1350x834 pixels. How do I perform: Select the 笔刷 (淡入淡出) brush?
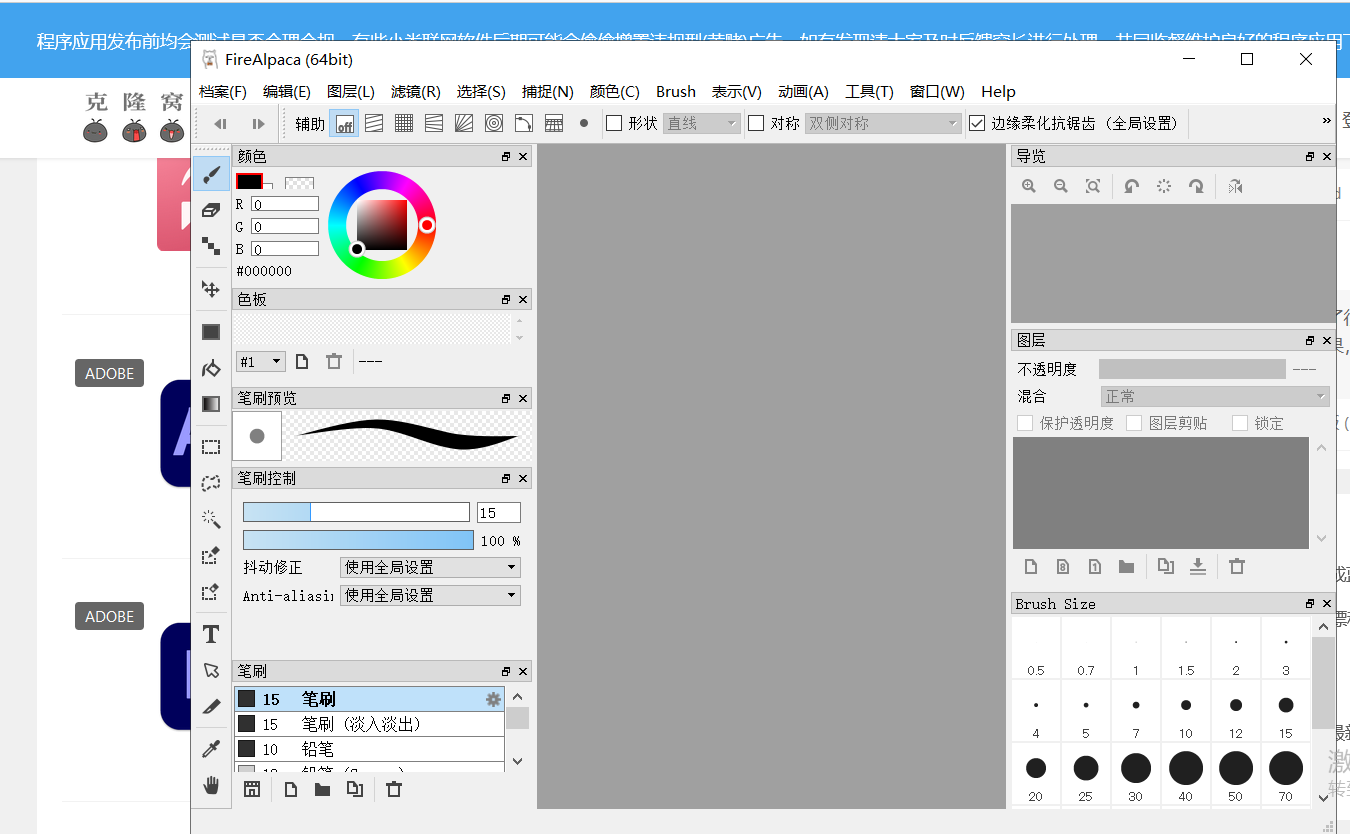click(370, 724)
